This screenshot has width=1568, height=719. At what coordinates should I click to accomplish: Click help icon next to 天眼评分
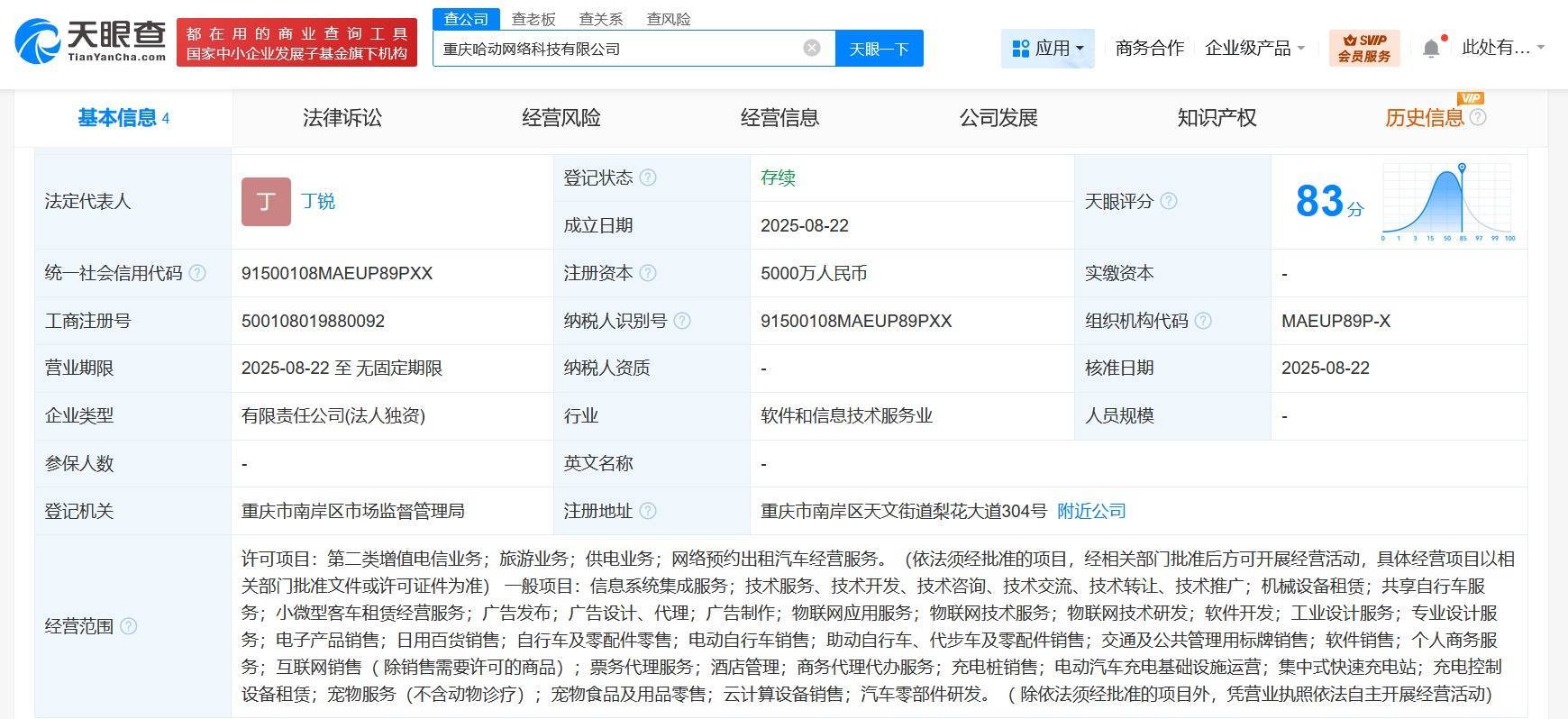(1169, 201)
